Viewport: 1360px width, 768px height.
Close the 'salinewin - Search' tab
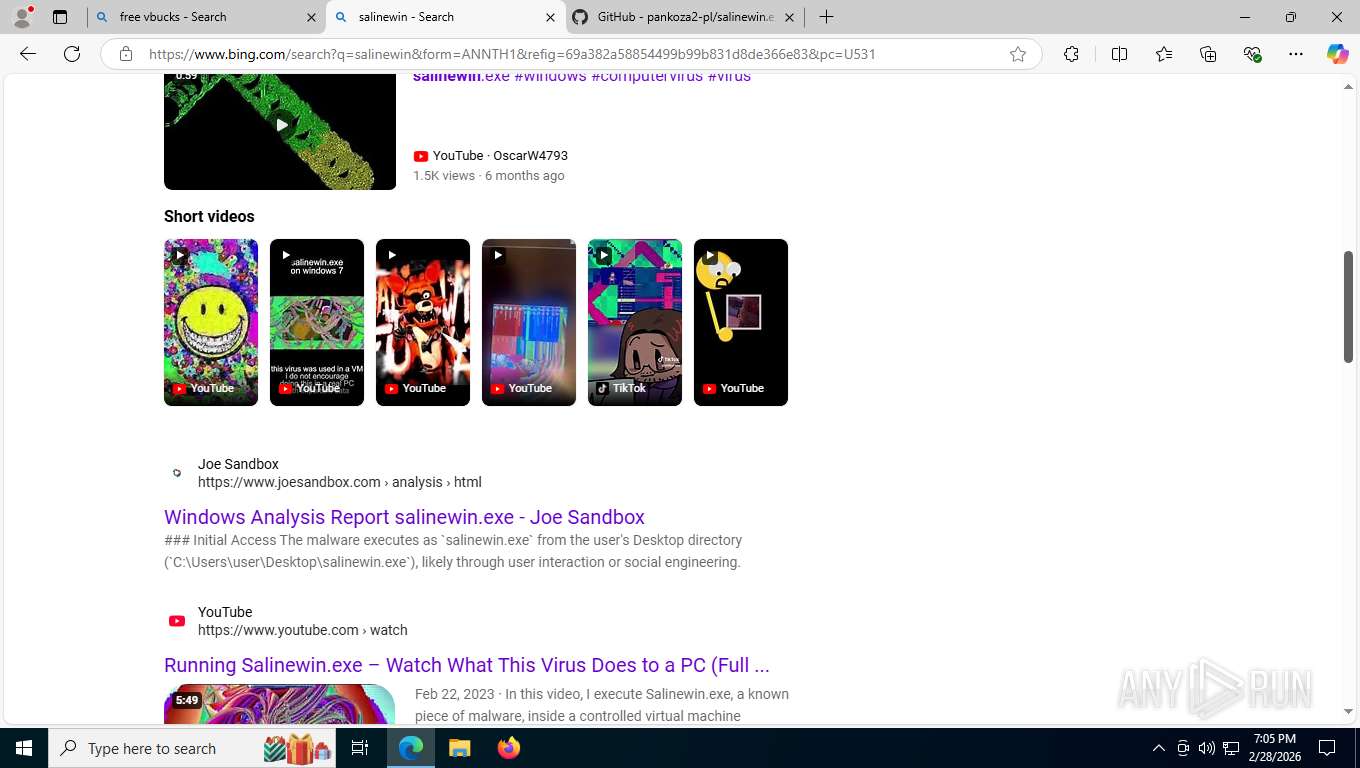click(550, 17)
